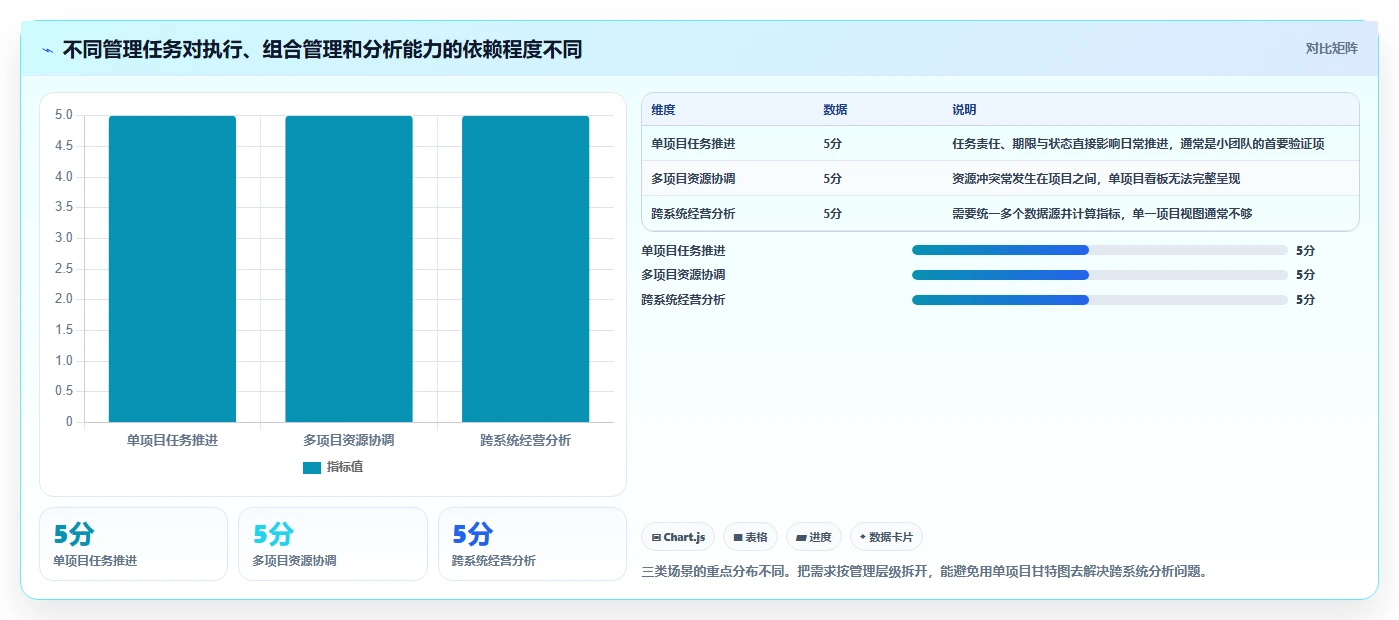Click the 单项目任务推进 x-axis label
Image resolution: width=1399 pixels, height=620 pixels.
coord(172,440)
